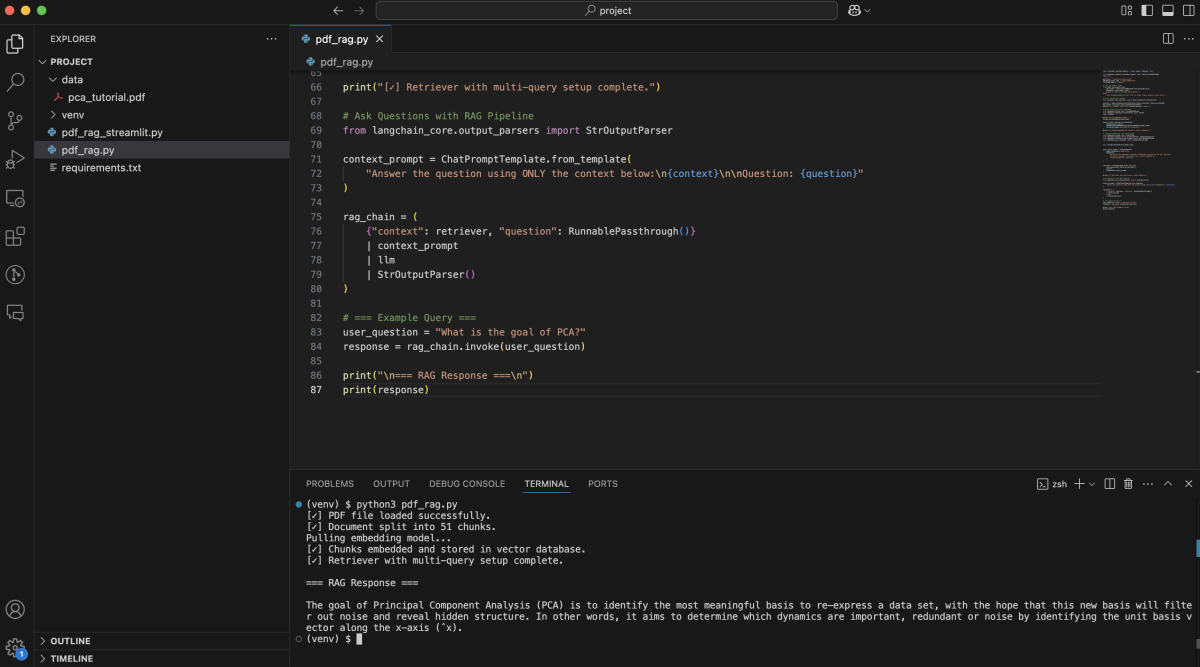Click the terminal prompt input line
Image resolution: width=1200 pixels, height=667 pixels.
334,638
